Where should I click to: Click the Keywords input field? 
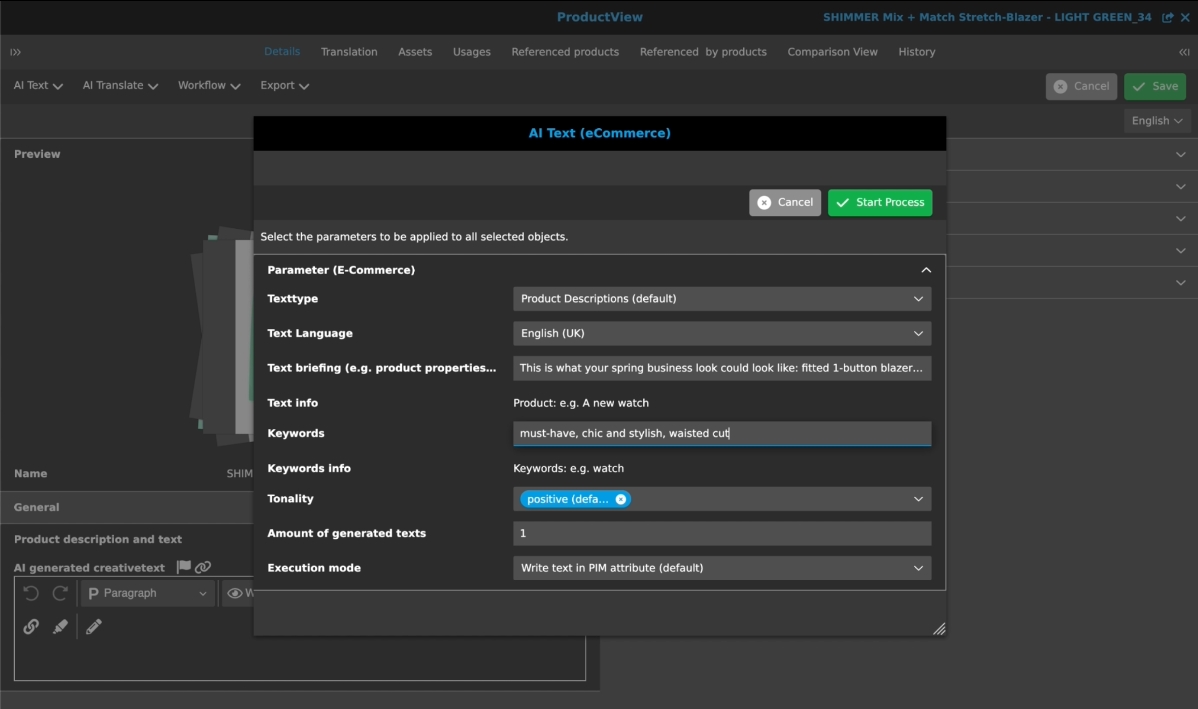click(x=721, y=433)
